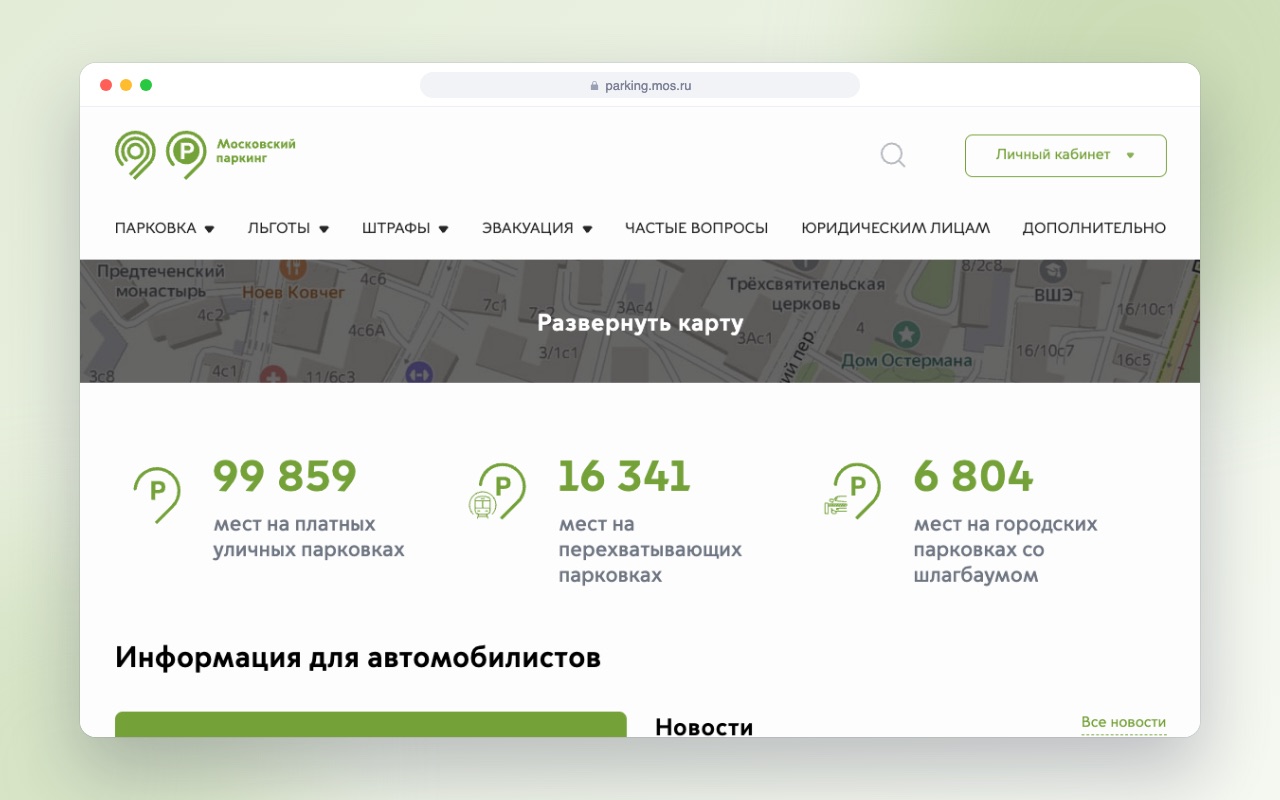Click the ВШЭ education marker on map
The height and width of the screenshot is (800, 1280).
point(1052,269)
